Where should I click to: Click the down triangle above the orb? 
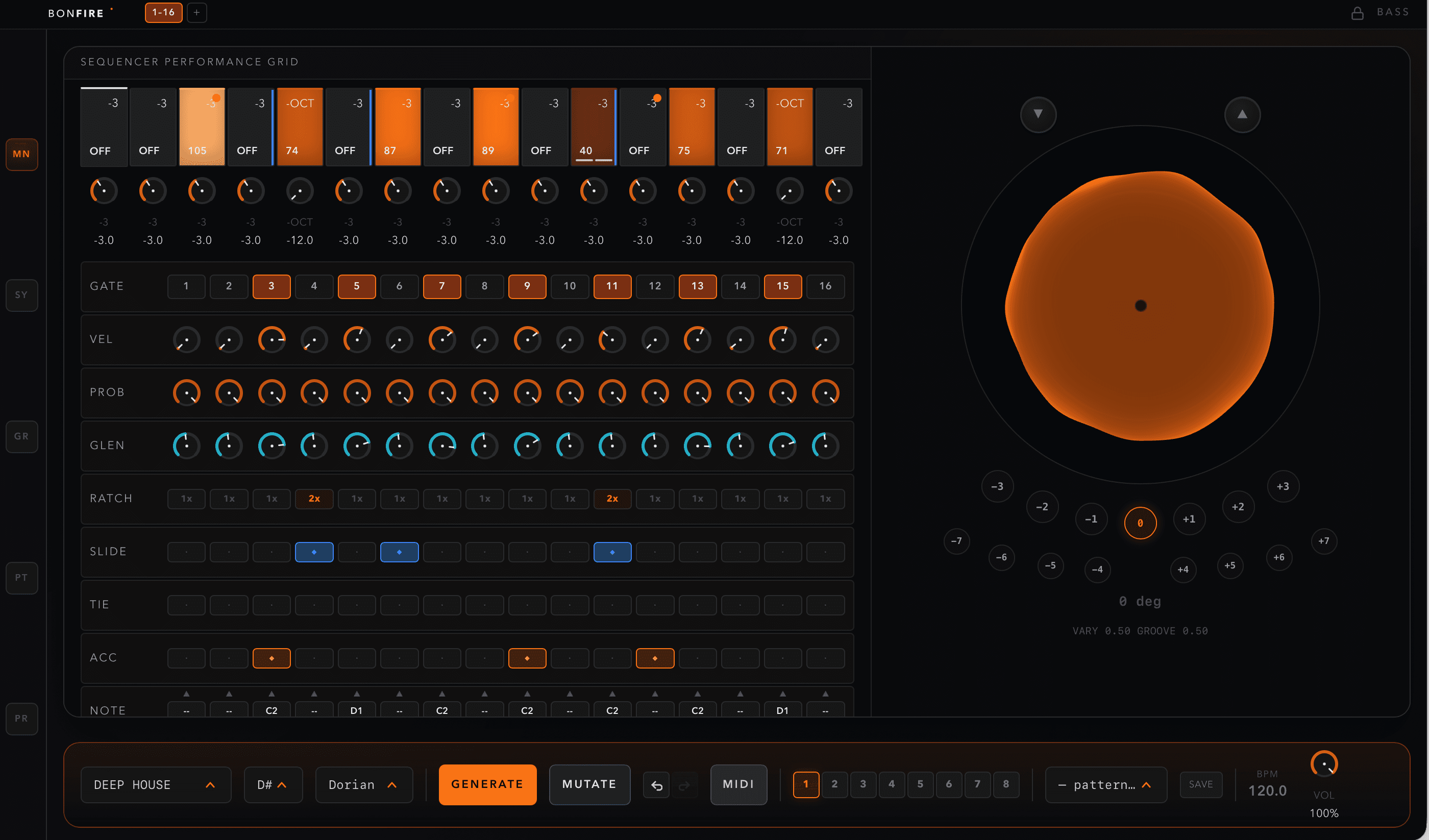click(x=1038, y=114)
